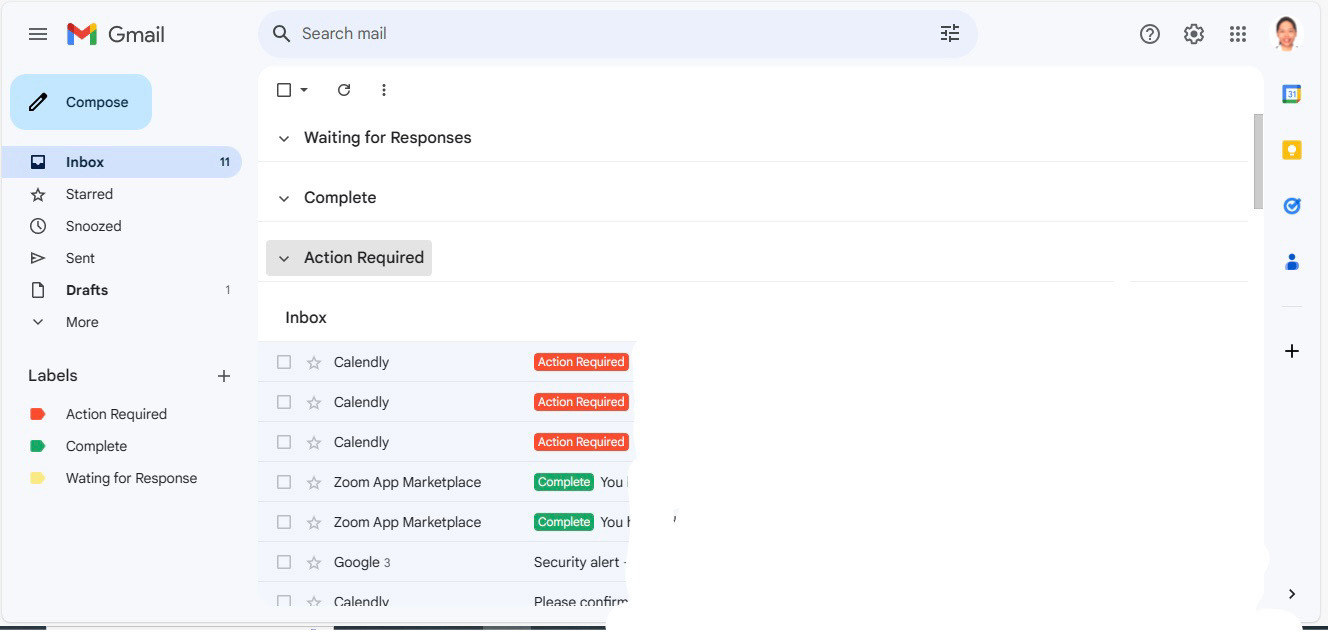Star the Google security alert email

point(314,562)
